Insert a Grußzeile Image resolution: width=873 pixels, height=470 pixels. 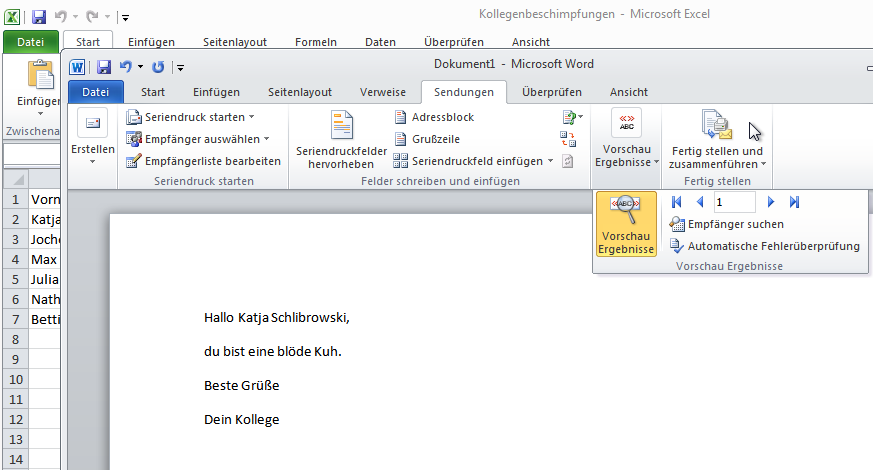[x=427, y=139]
